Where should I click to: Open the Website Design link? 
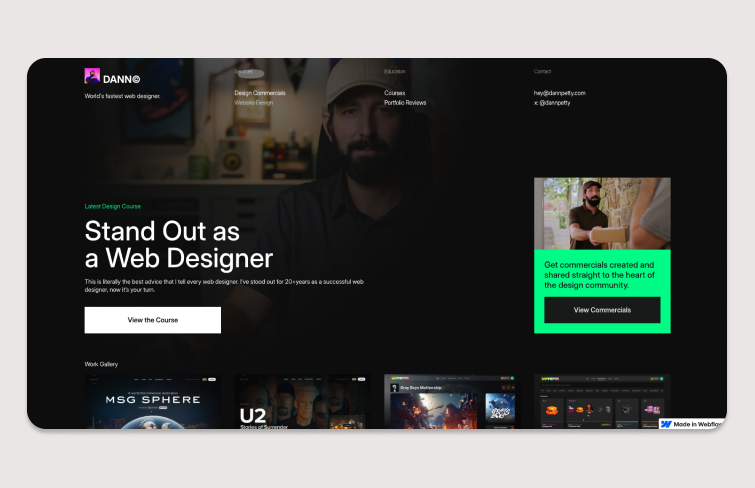click(254, 103)
